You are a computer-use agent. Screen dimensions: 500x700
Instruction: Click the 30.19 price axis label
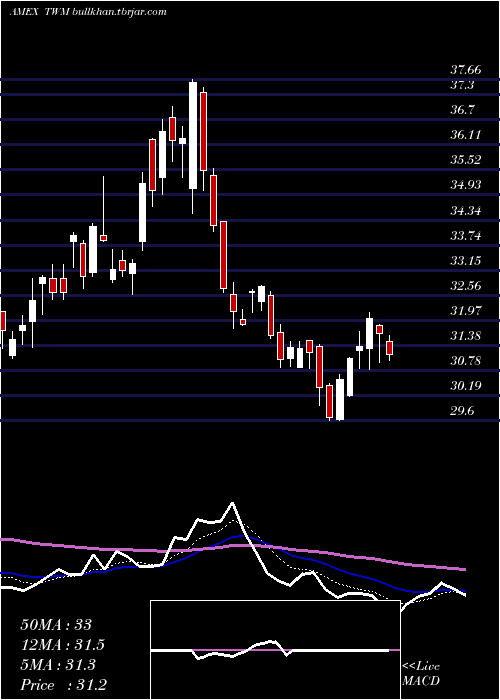pos(465,385)
